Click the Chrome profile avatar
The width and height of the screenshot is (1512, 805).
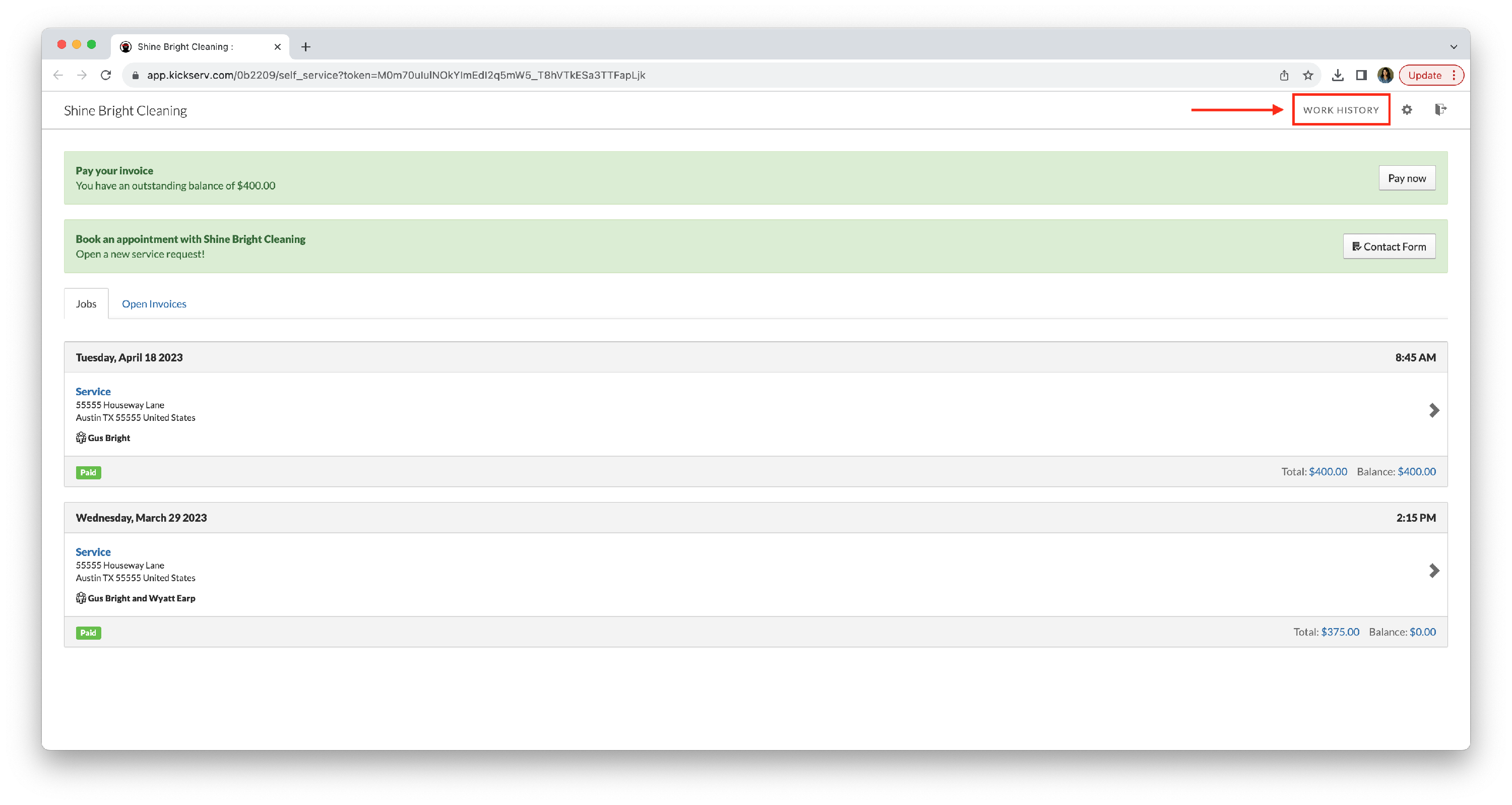click(x=1384, y=75)
